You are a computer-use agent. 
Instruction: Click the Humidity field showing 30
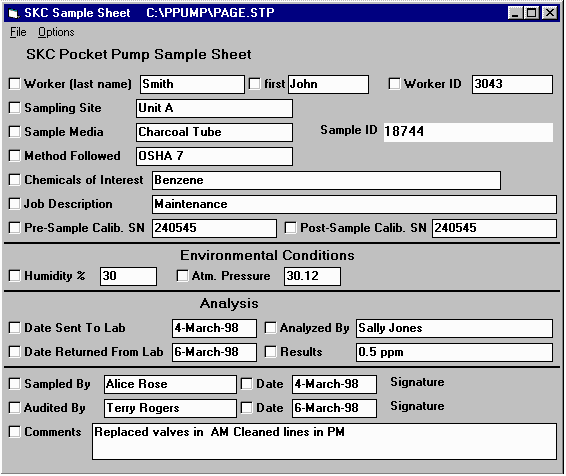(128, 276)
